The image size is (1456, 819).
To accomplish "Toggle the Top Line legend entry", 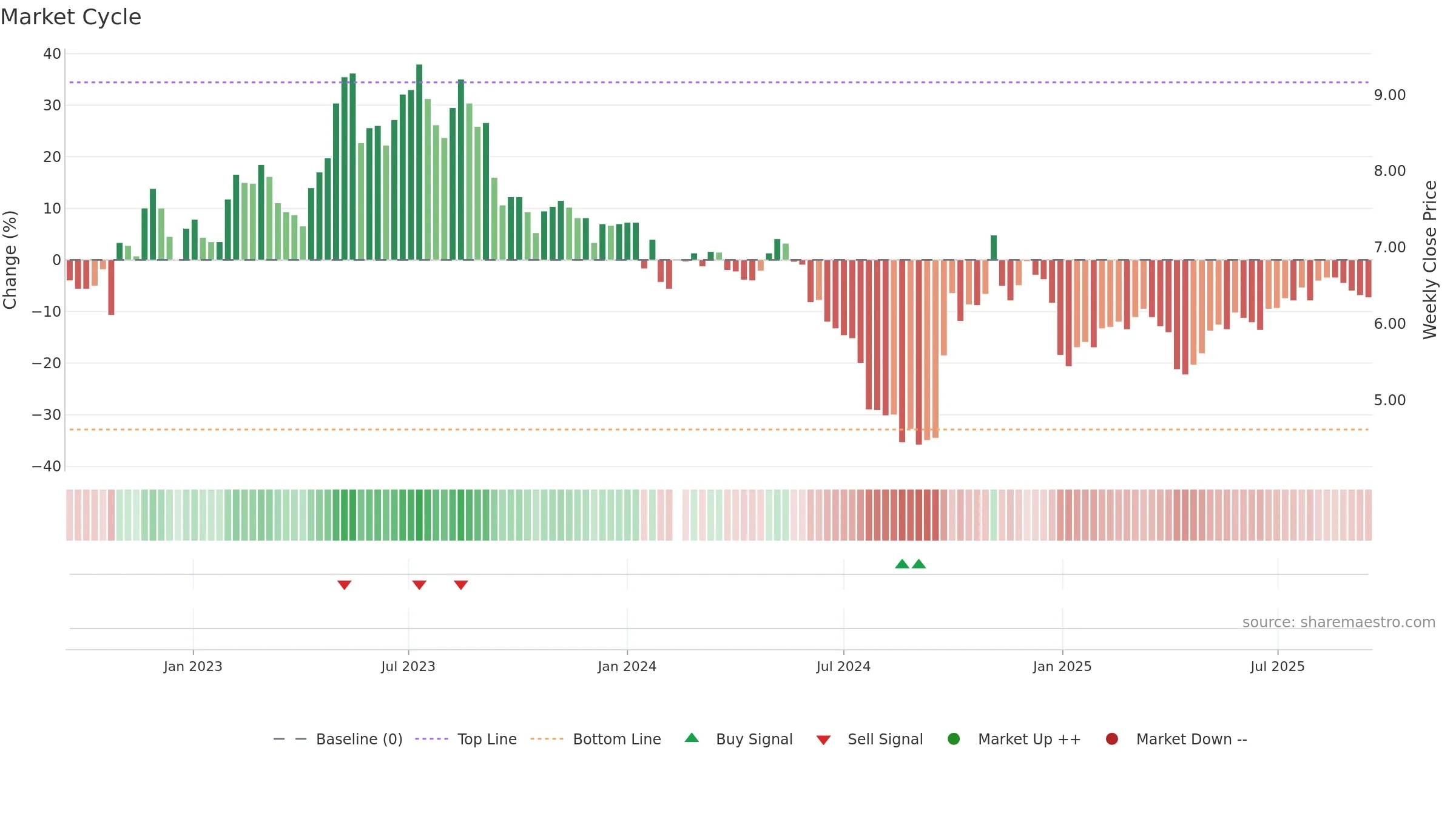I will coord(466,739).
